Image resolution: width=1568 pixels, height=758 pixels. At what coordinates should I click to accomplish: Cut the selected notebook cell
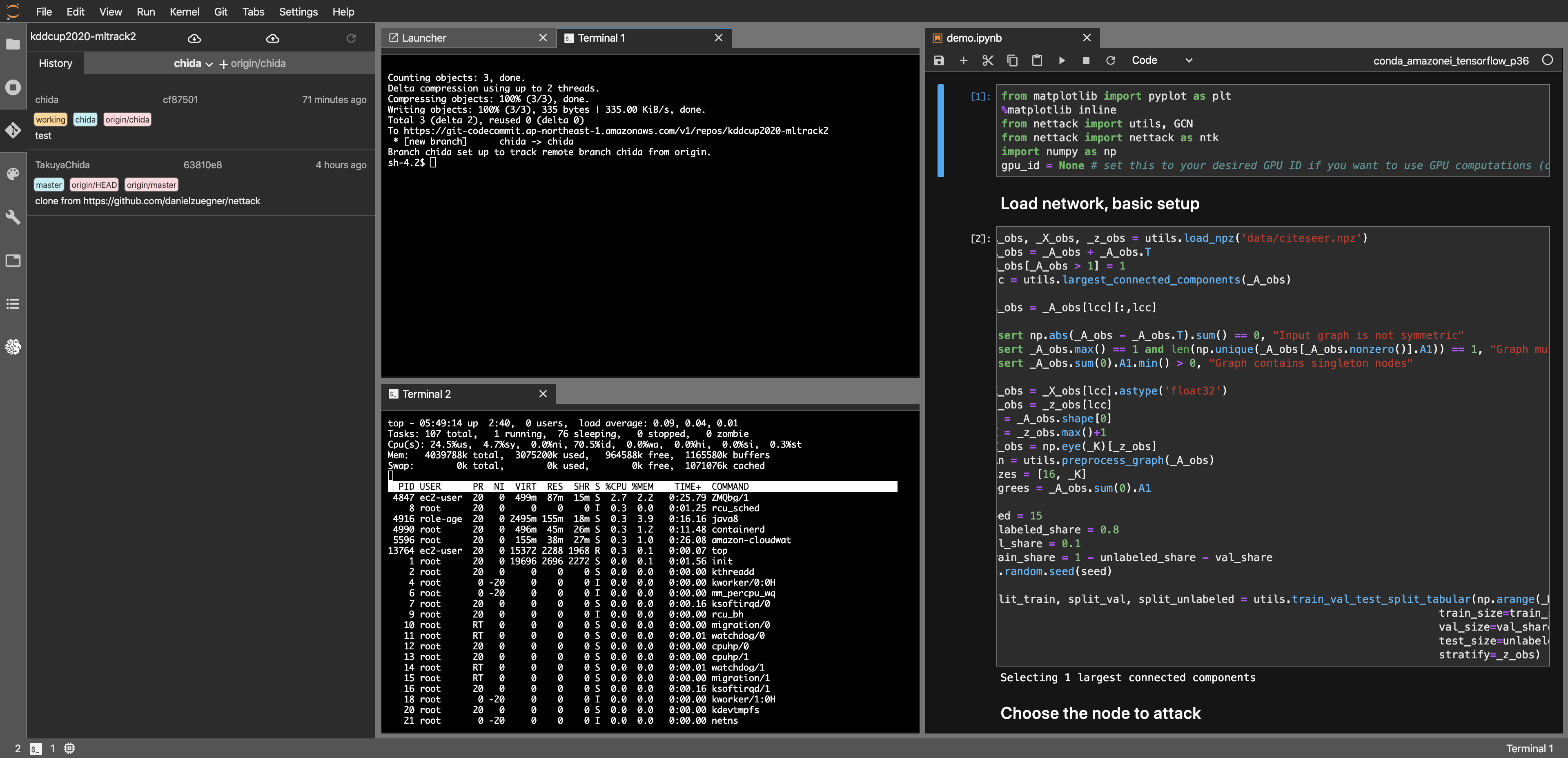(988, 60)
